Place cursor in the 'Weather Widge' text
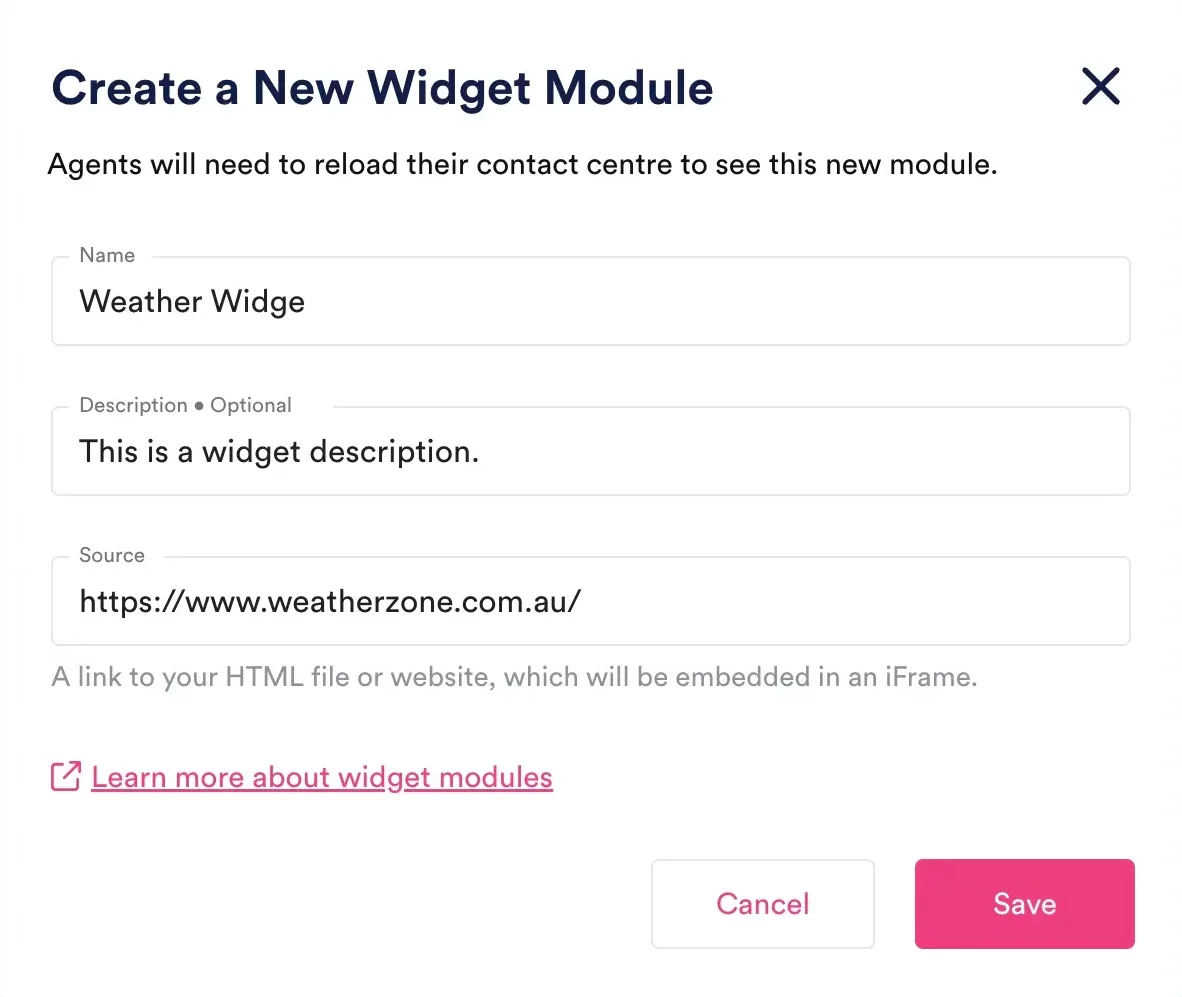 coord(192,301)
